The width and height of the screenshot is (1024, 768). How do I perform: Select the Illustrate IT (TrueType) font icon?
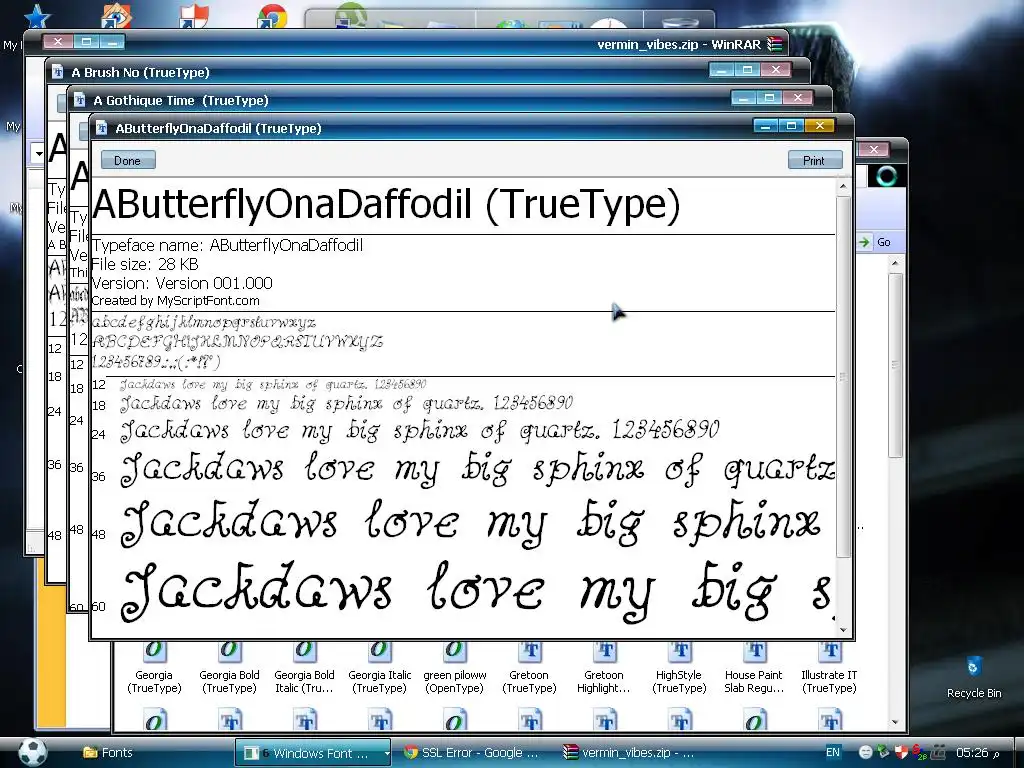click(829, 668)
